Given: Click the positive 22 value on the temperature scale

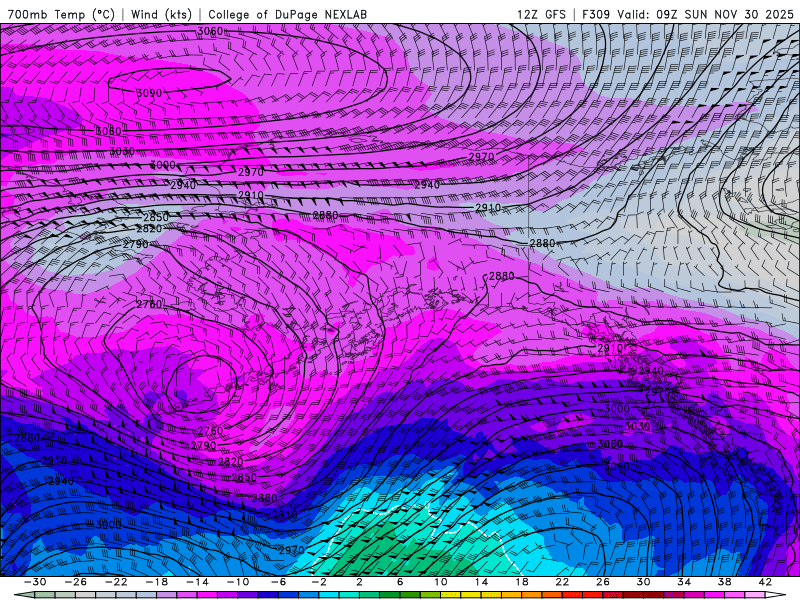Looking at the screenshot, I should [x=562, y=582].
